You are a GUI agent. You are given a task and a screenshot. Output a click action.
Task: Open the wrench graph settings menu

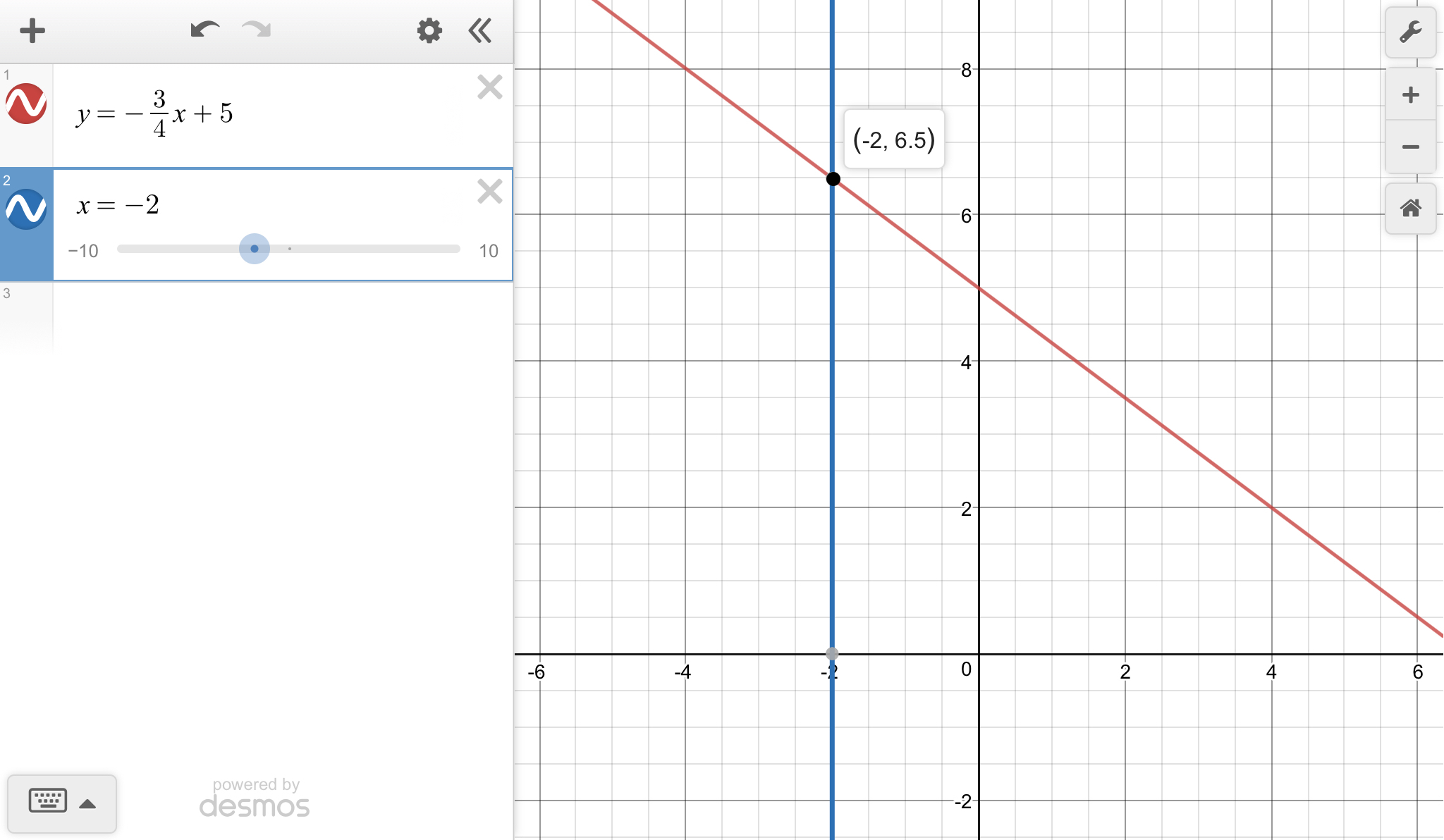[1410, 32]
